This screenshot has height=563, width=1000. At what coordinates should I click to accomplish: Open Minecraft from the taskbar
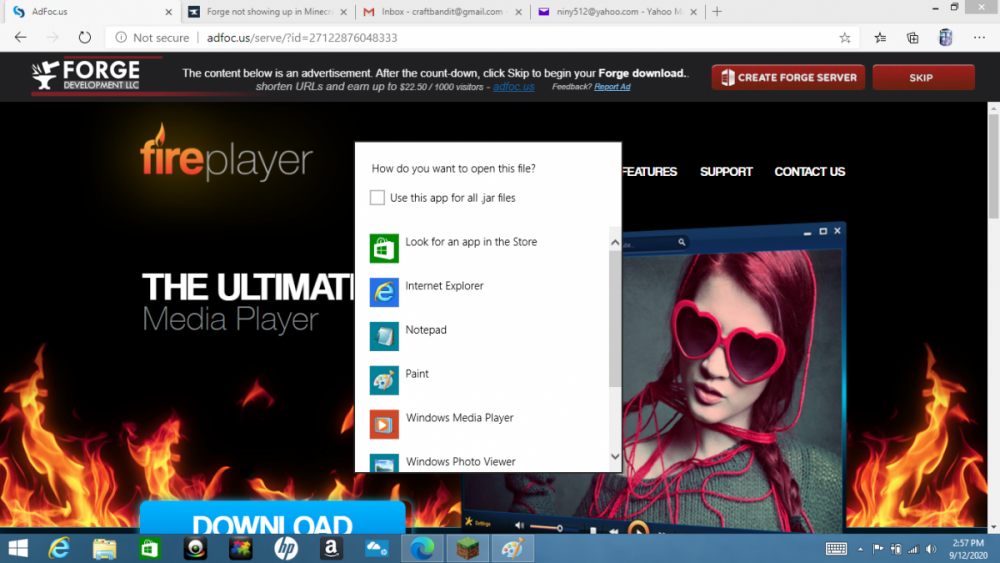[x=468, y=549]
